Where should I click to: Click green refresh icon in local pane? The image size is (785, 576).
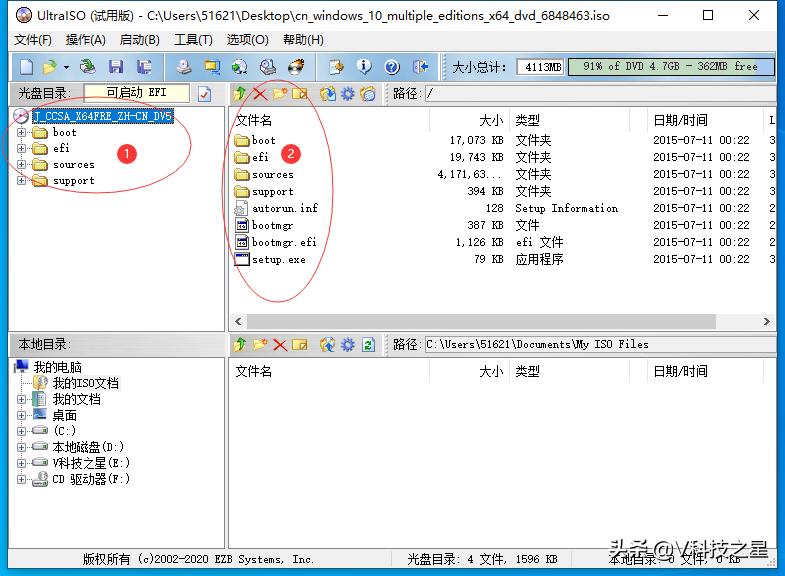click(369, 344)
